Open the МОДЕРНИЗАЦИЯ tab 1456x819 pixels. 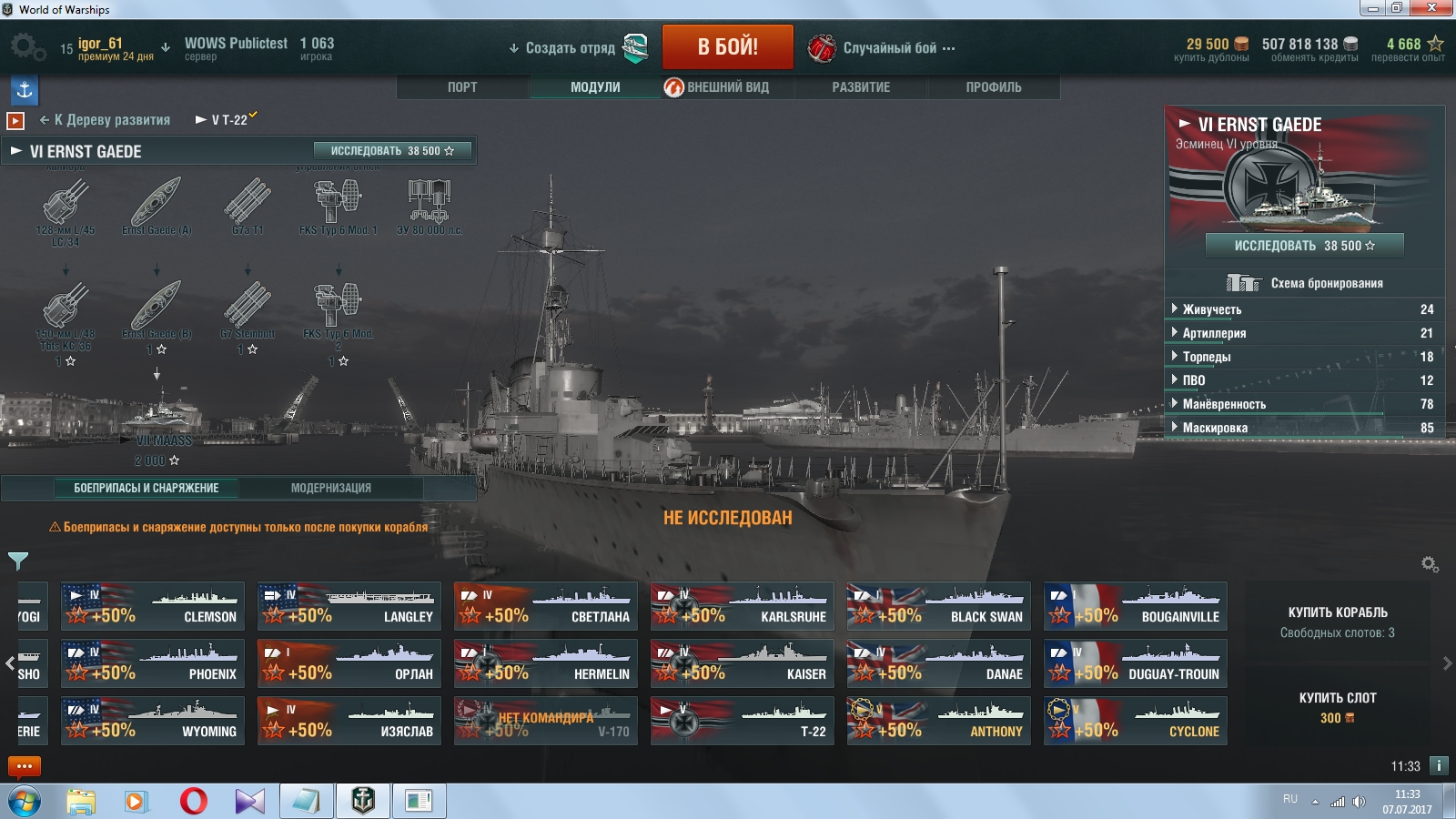pos(331,488)
